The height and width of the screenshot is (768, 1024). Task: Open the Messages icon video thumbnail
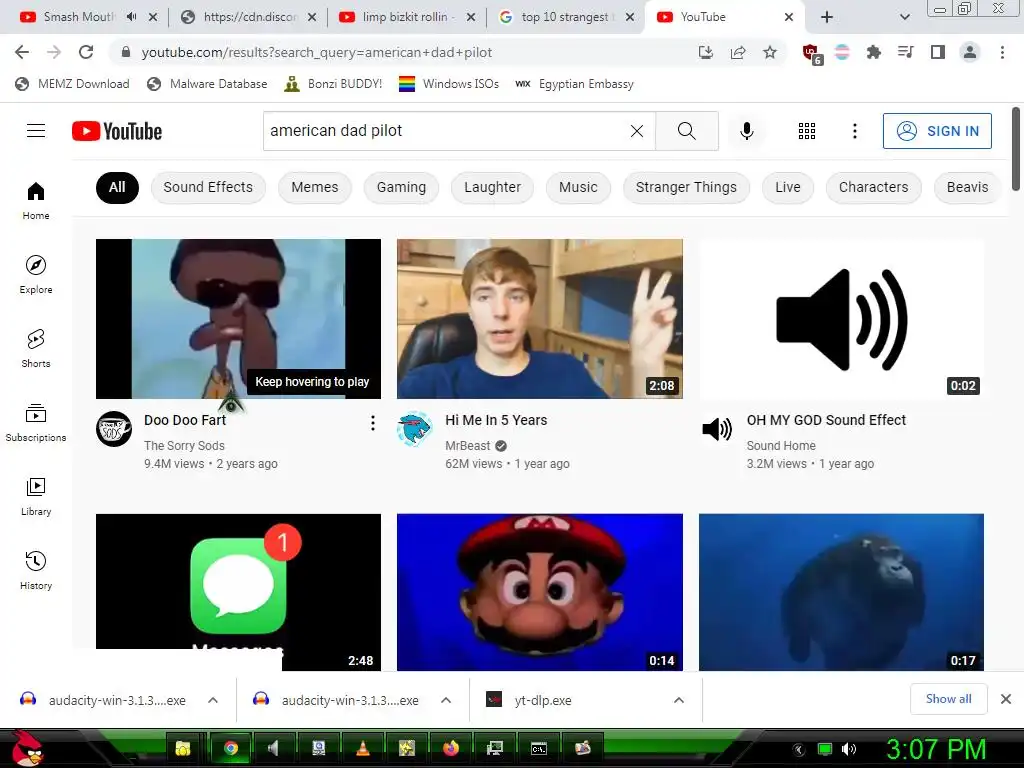[238, 592]
